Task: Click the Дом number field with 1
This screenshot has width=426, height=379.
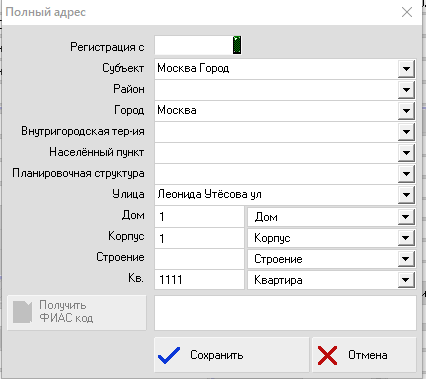Action: pos(199,217)
